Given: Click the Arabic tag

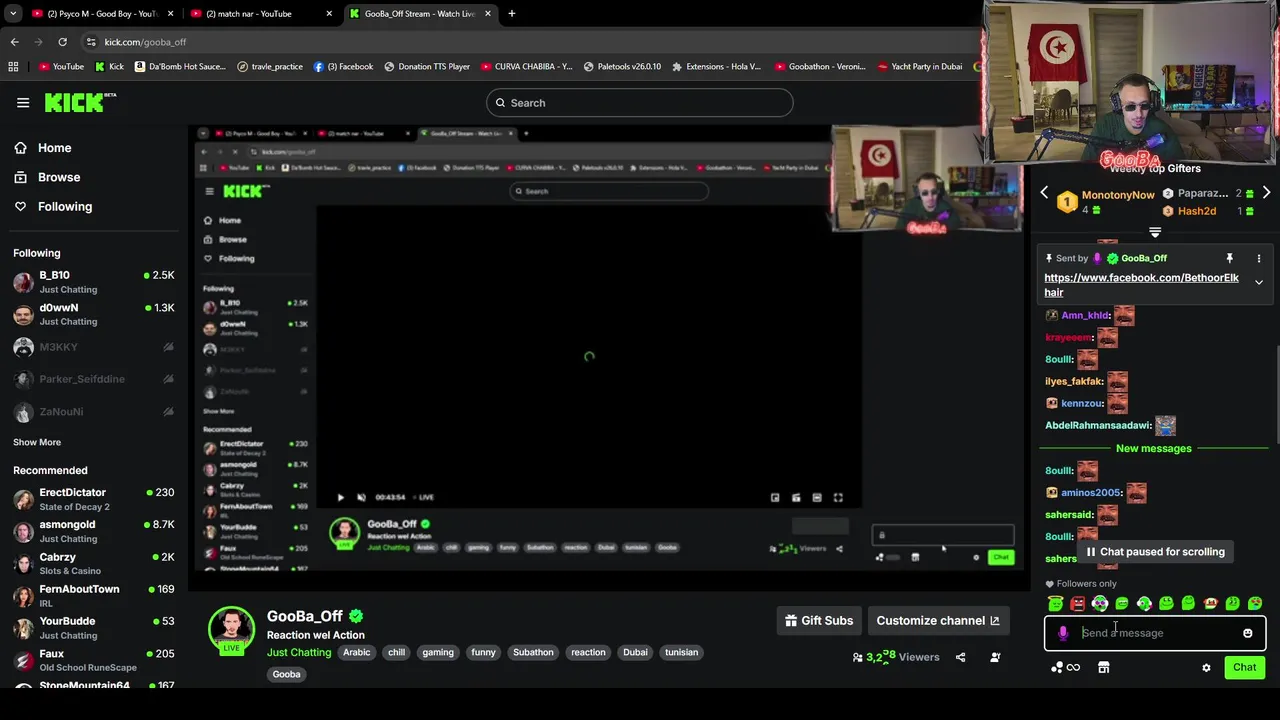Looking at the screenshot, I should 357,652.
